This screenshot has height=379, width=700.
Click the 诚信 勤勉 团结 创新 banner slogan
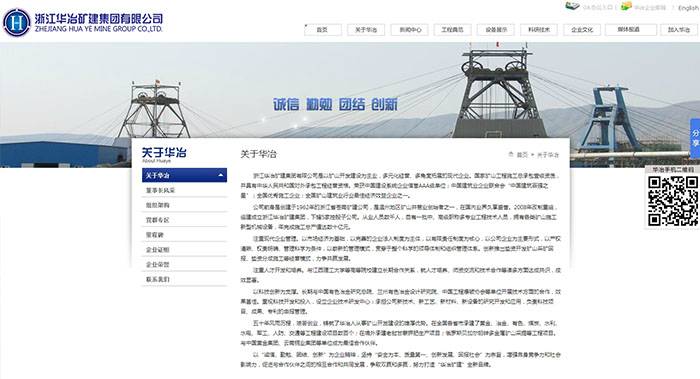(x=335, y=104)
